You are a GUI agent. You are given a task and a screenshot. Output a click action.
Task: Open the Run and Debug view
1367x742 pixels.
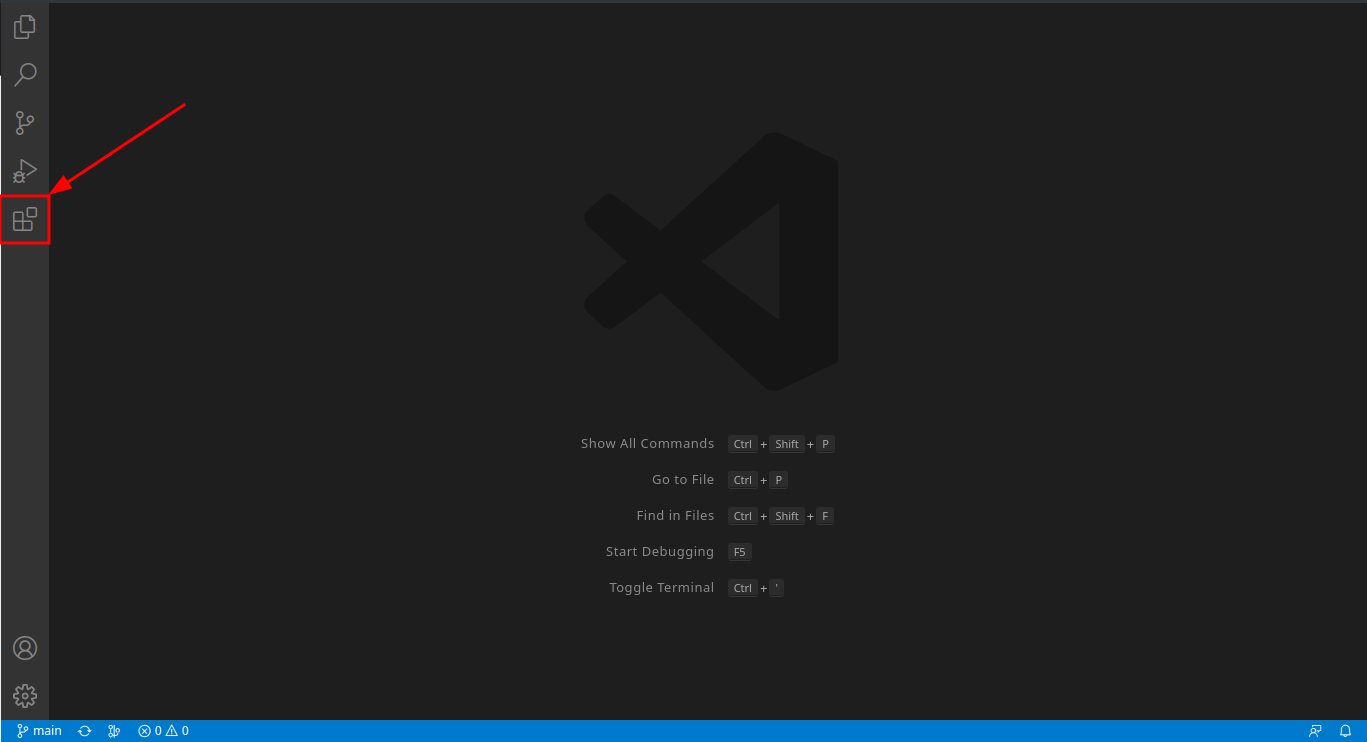(x=25, y=171)
